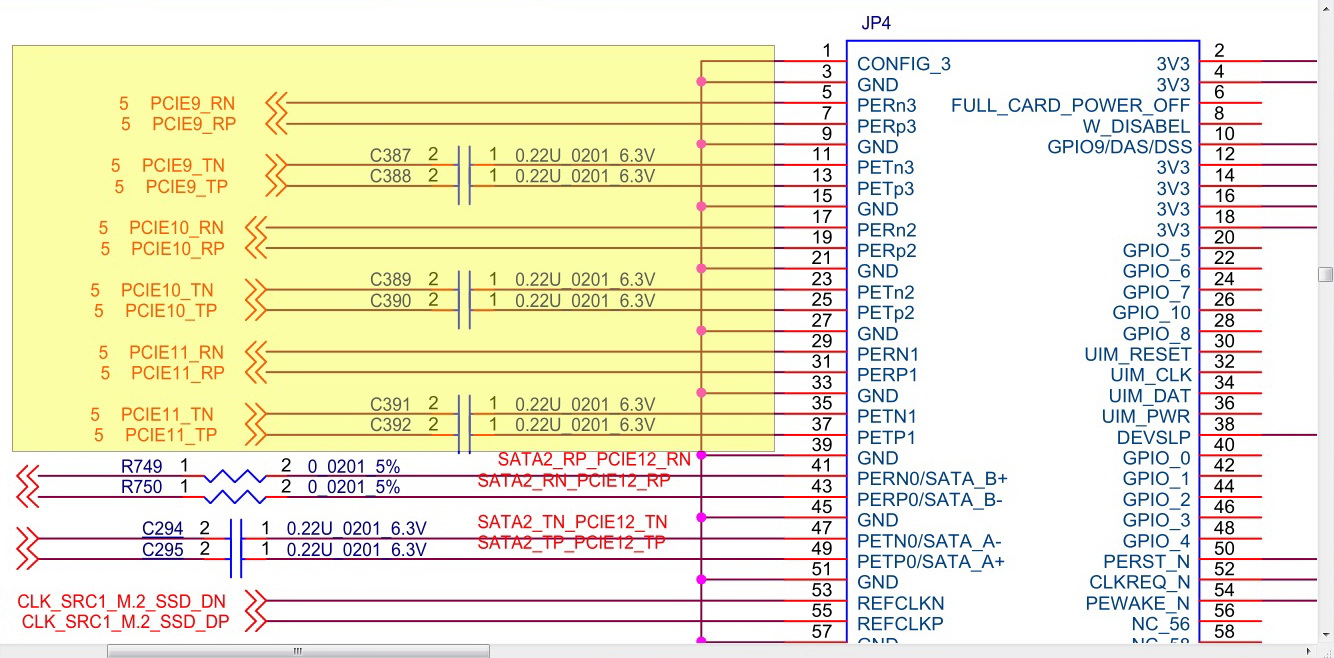
Task: Click the PCIE9_TP net label
Action: click(x=187, y=186)
